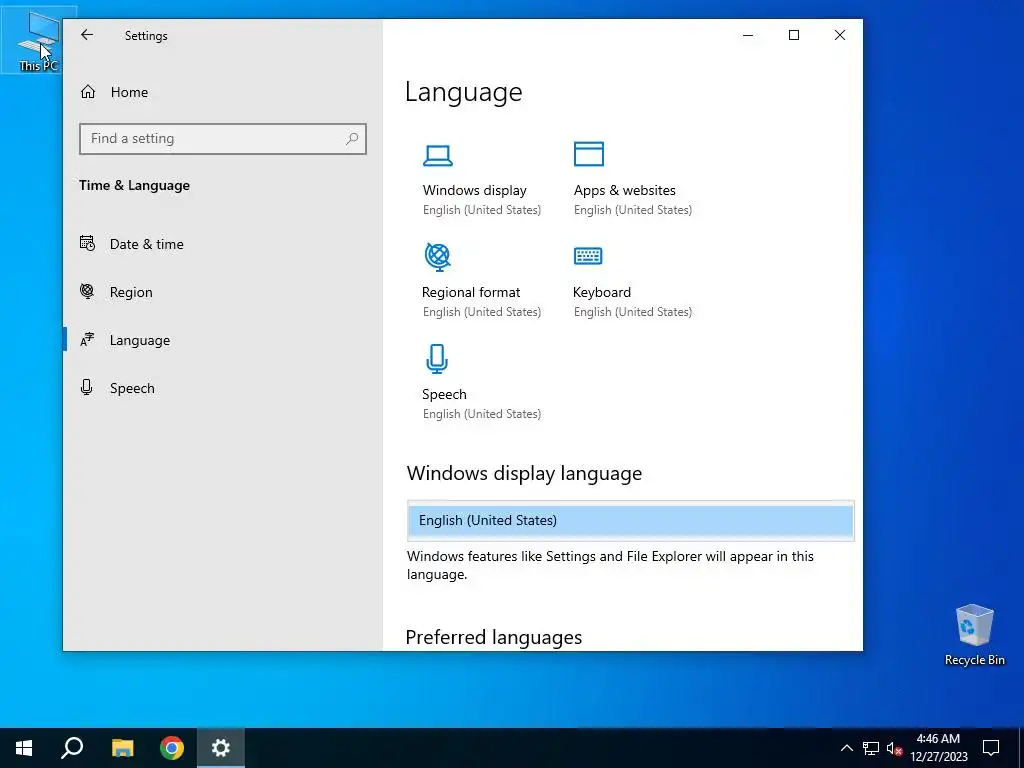Open the Speech tile label in Language page
Image resolution: width=1024 pixels, height=768 pixels.
(x=444, y=394)
